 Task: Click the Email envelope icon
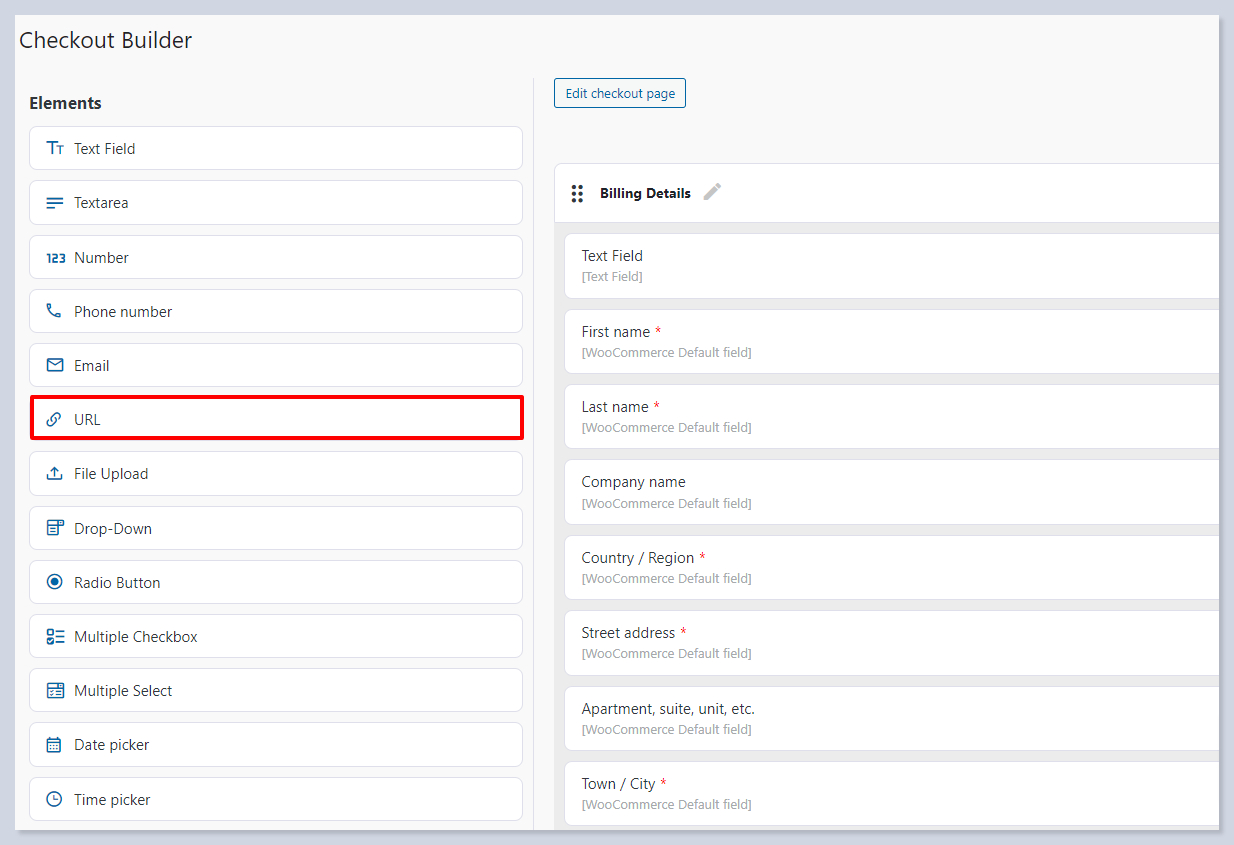point(55,366)
